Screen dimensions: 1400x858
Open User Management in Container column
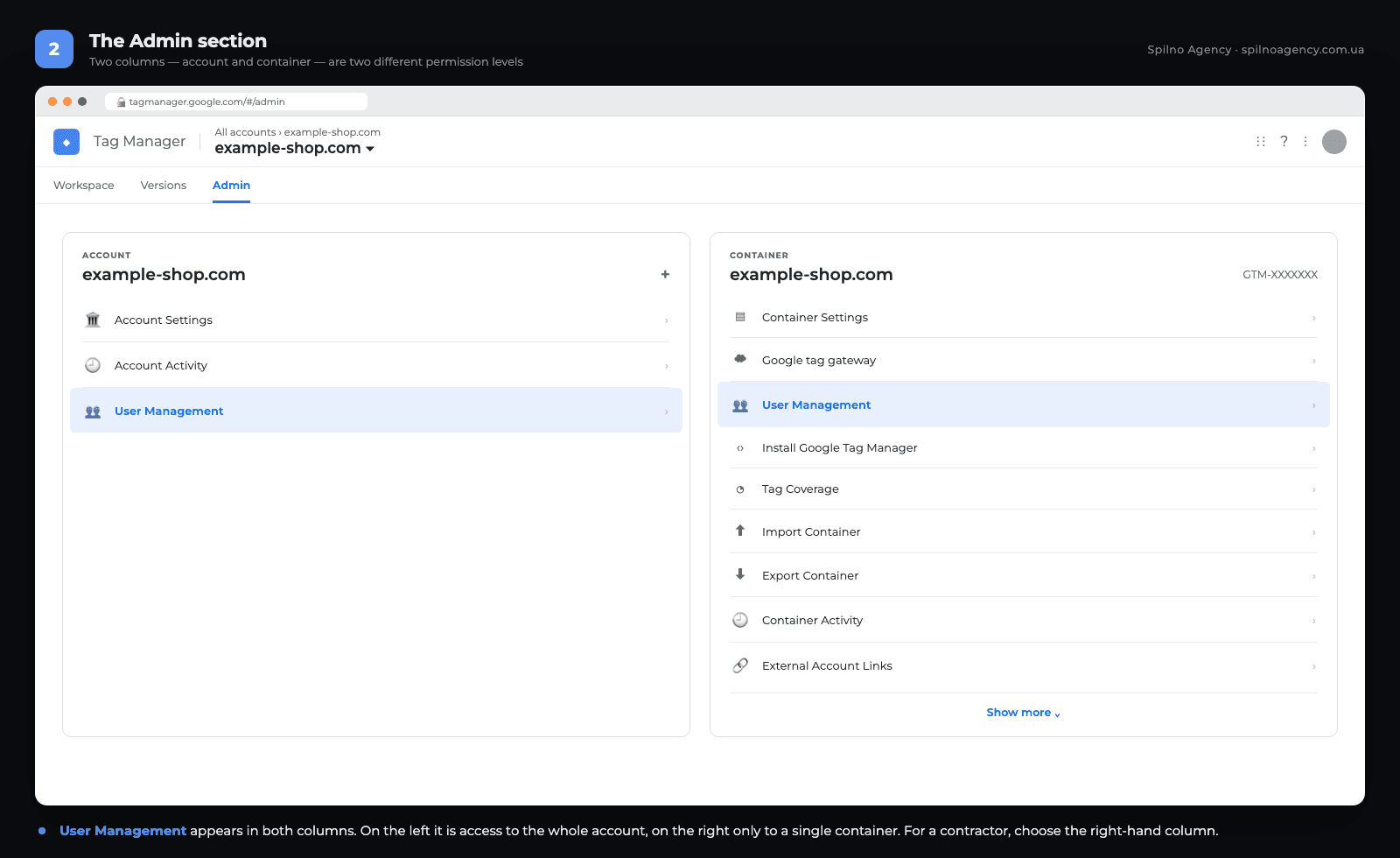point(1024,404)
